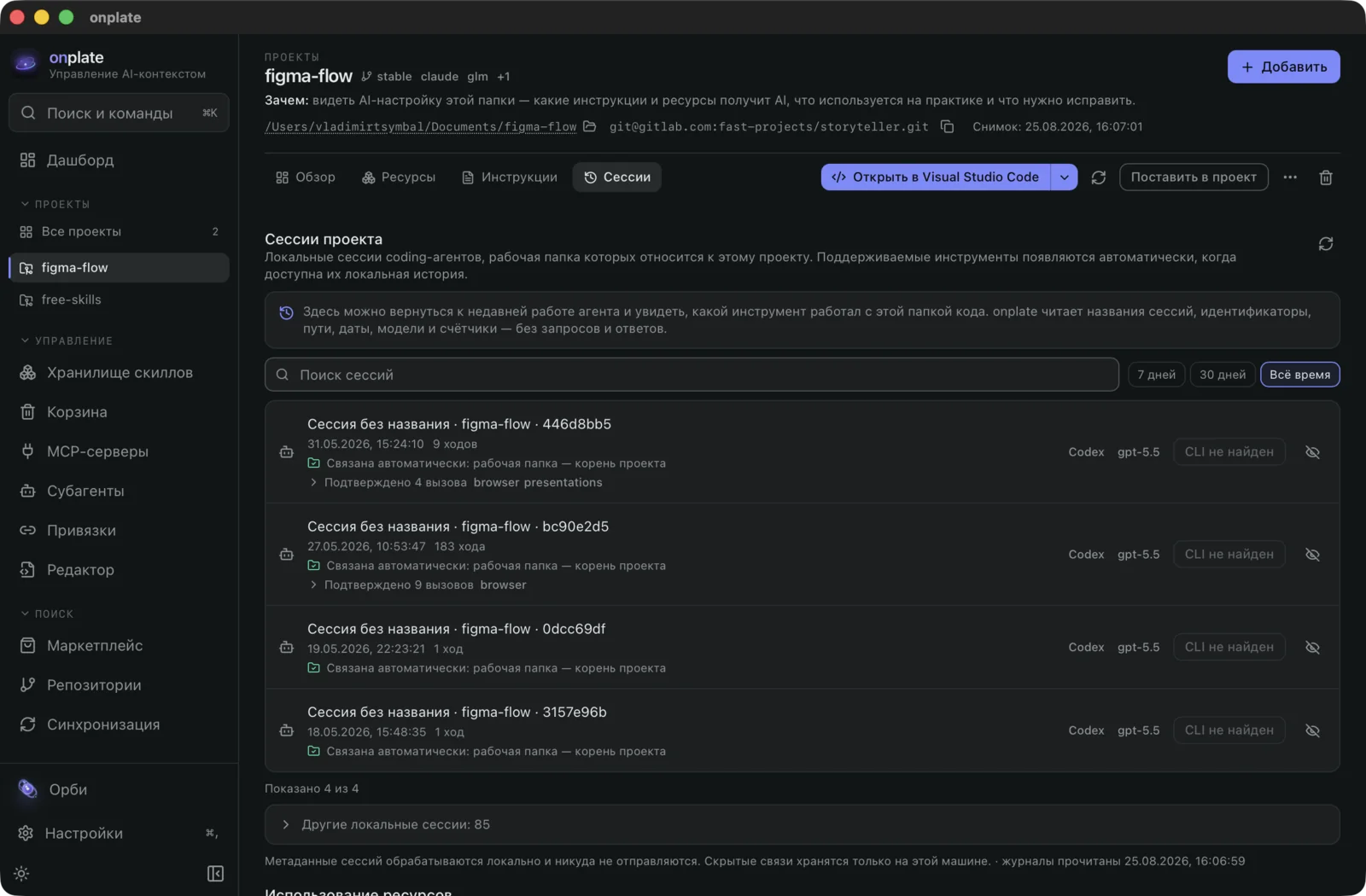Select the Всё время filter

pyautogui.click(x=1300, y=375)
